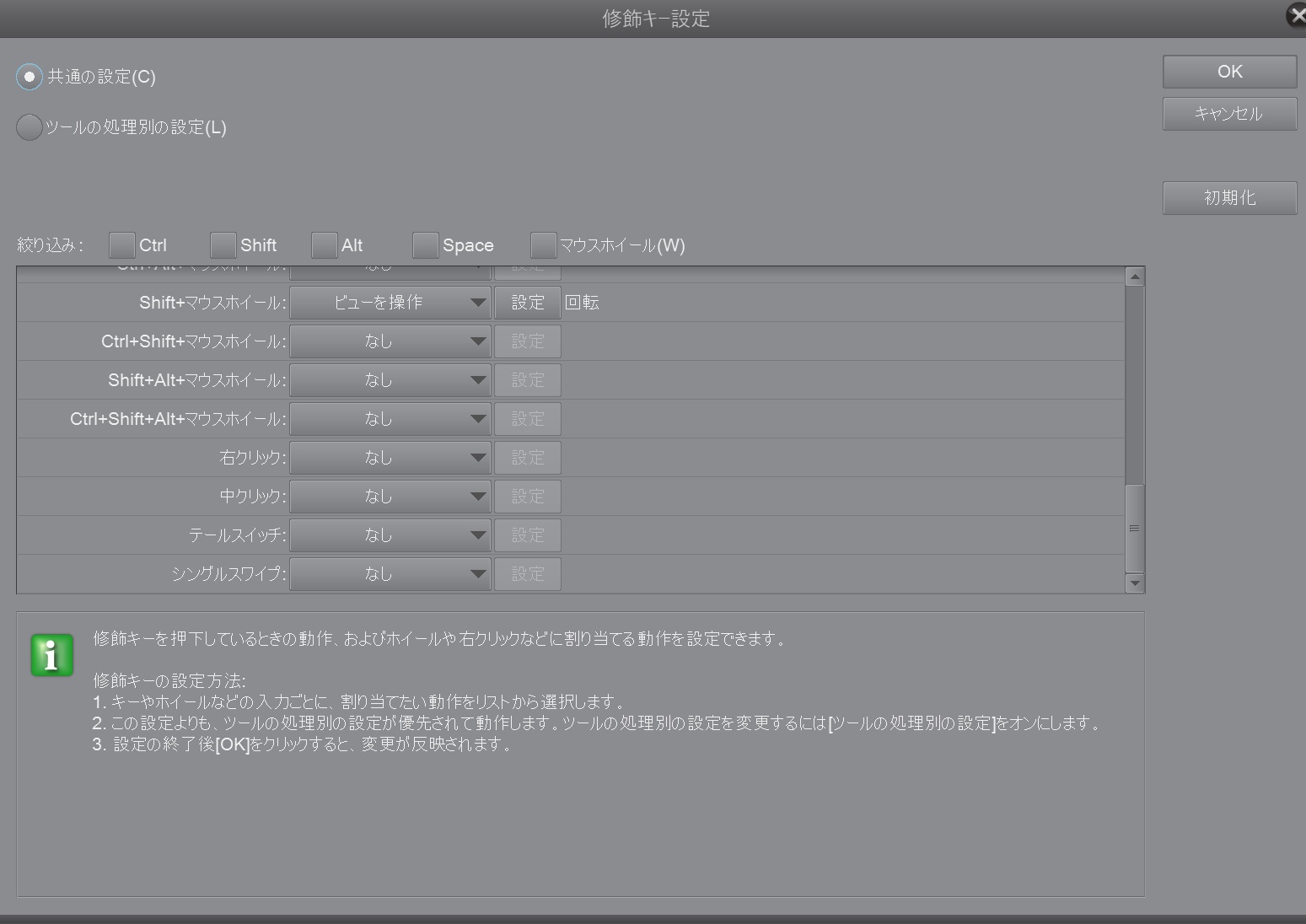Open the シングルスワイプ action dropdown

pyautogui.click(x=390, y=574)
